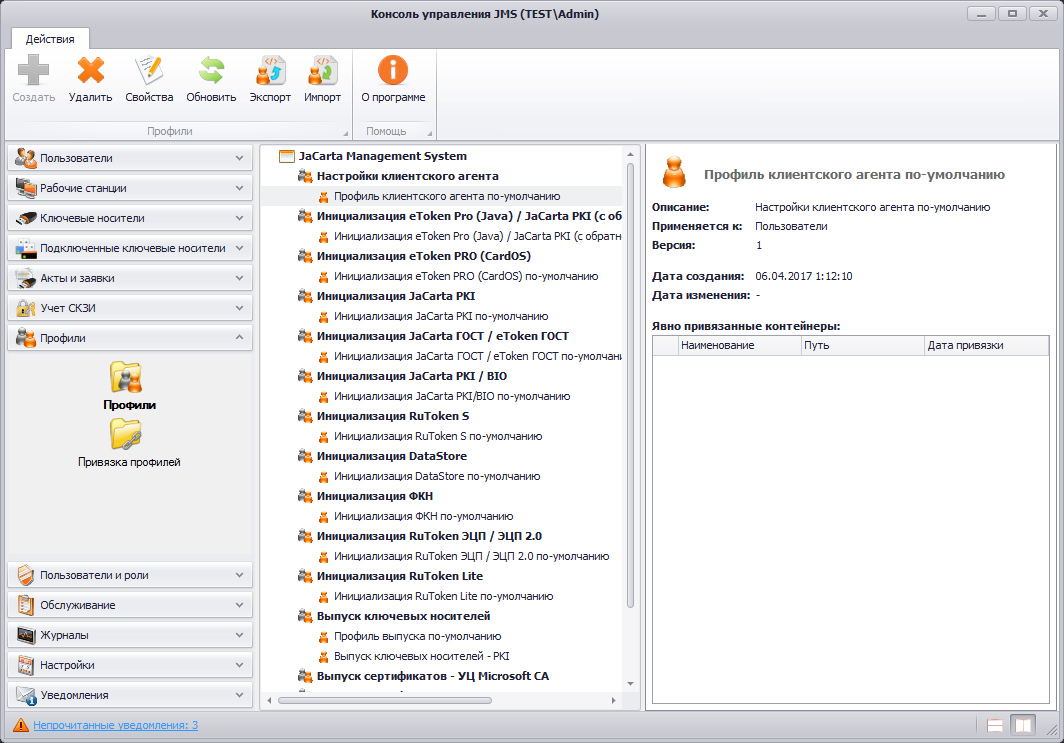
Task: Click the Учет СКЗИ lock icon
Action: [26, 308]
